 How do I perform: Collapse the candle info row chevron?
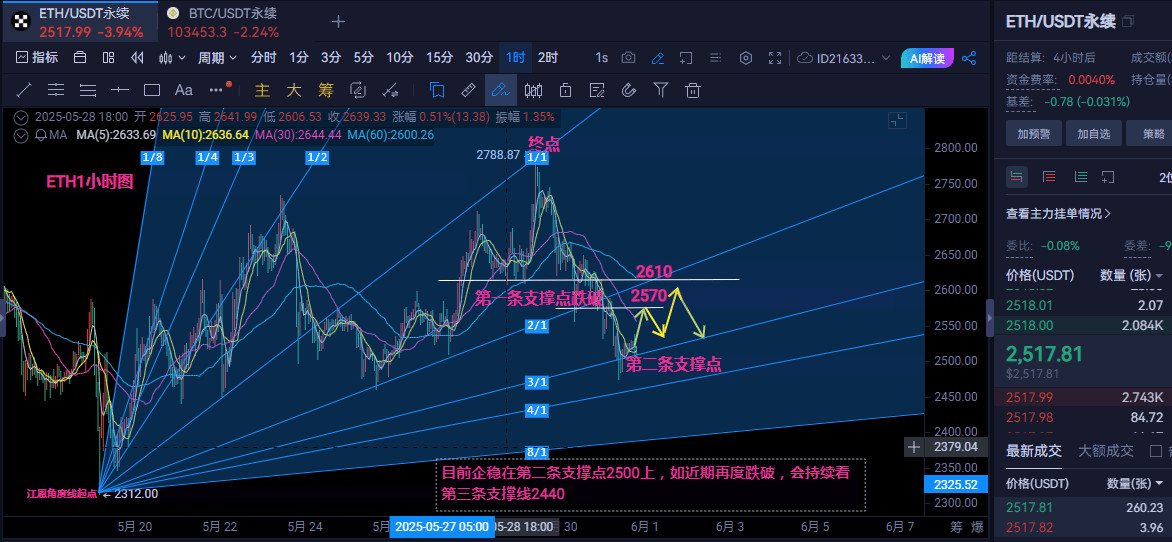pos(22,117)
